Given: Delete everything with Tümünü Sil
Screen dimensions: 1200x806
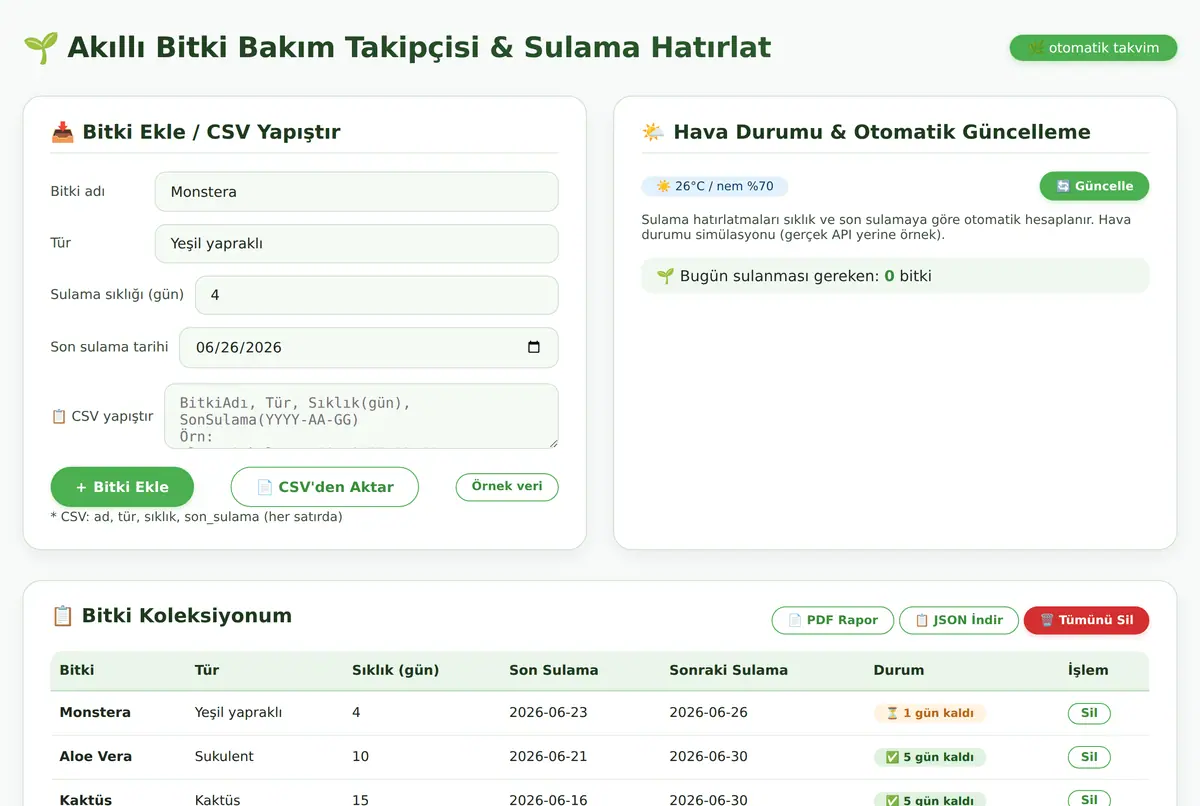Looking at the screenshot, I should click(1086, 620).
